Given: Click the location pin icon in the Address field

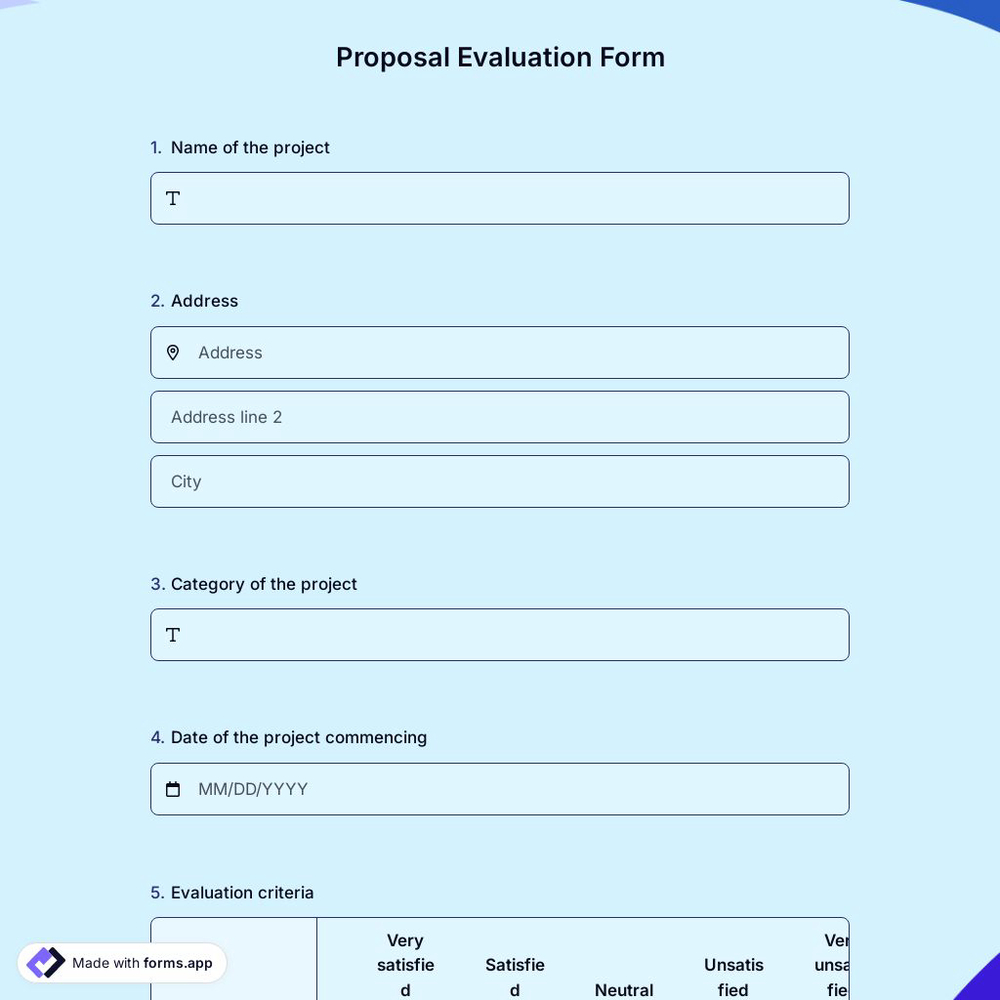Looking at the screenshot, I should pos(173,352).
